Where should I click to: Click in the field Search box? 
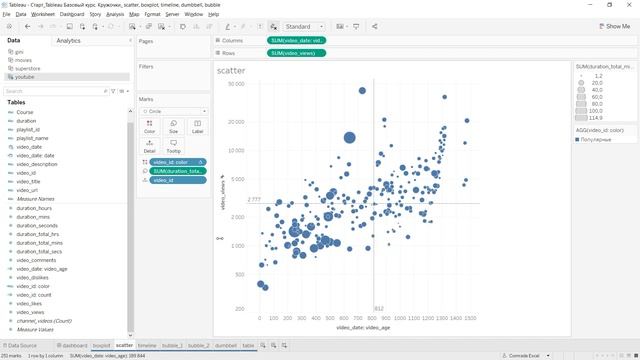(56, 91)
